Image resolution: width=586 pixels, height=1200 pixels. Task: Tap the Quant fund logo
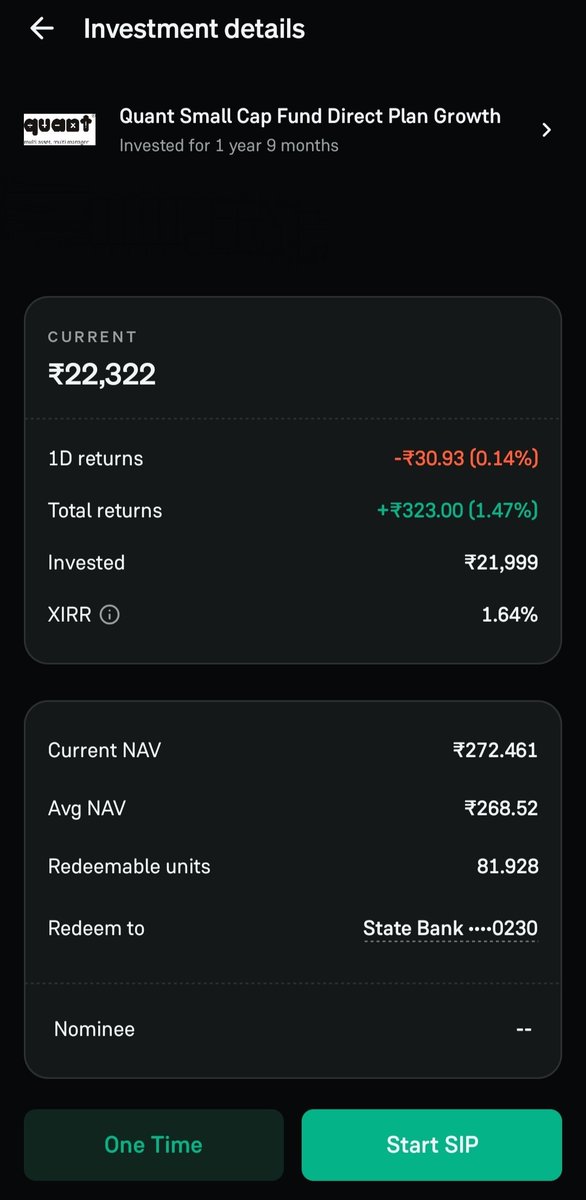60,130
